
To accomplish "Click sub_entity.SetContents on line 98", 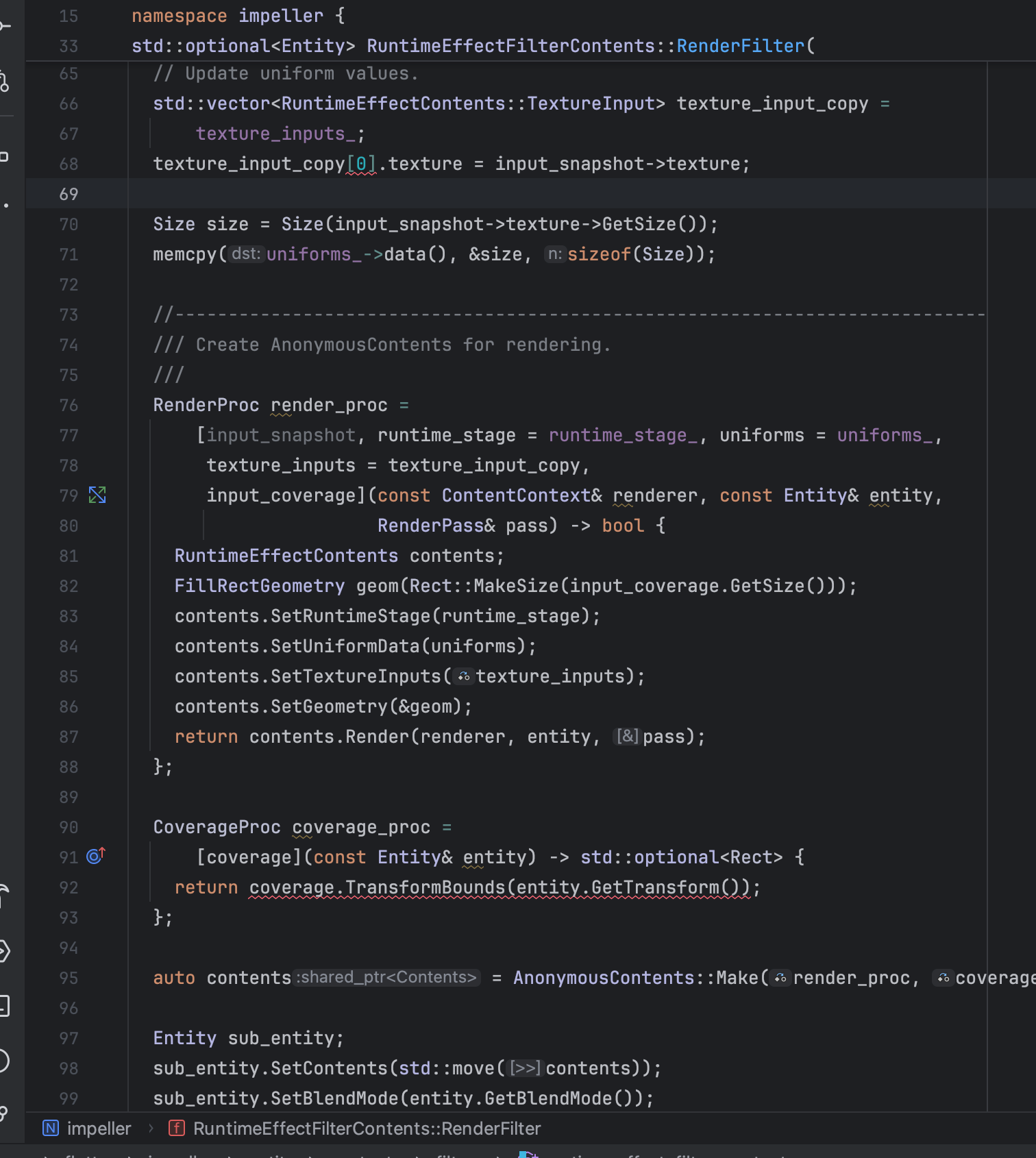I will 270,1068.
